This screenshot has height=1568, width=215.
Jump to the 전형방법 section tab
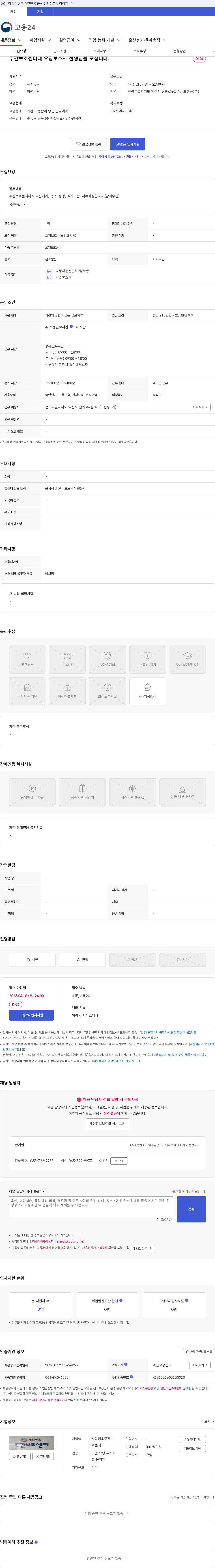180,51
